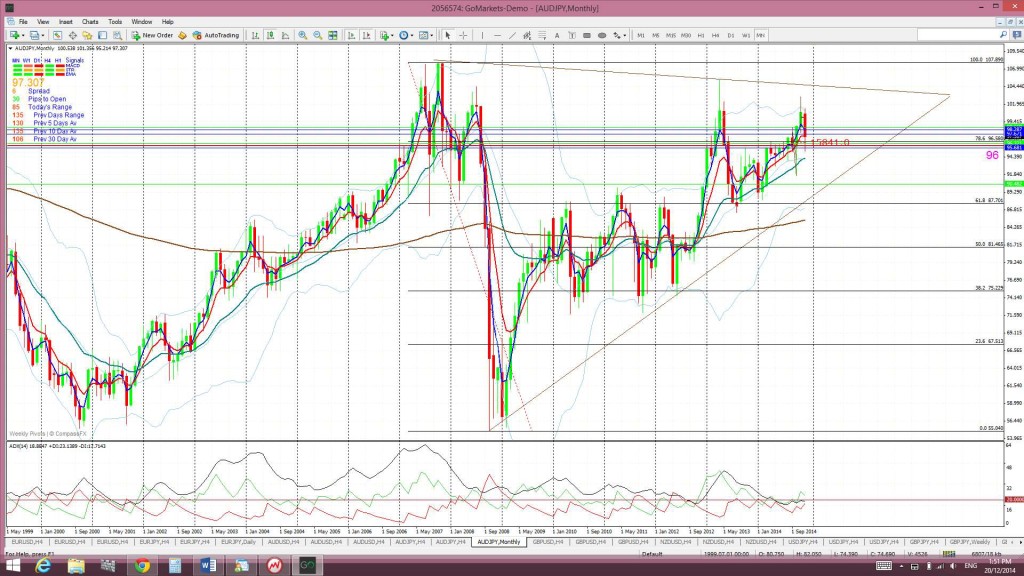This screenshot has height=576, width=1024.
Task: Switch timeframe to W1
Action: point(746,35)
